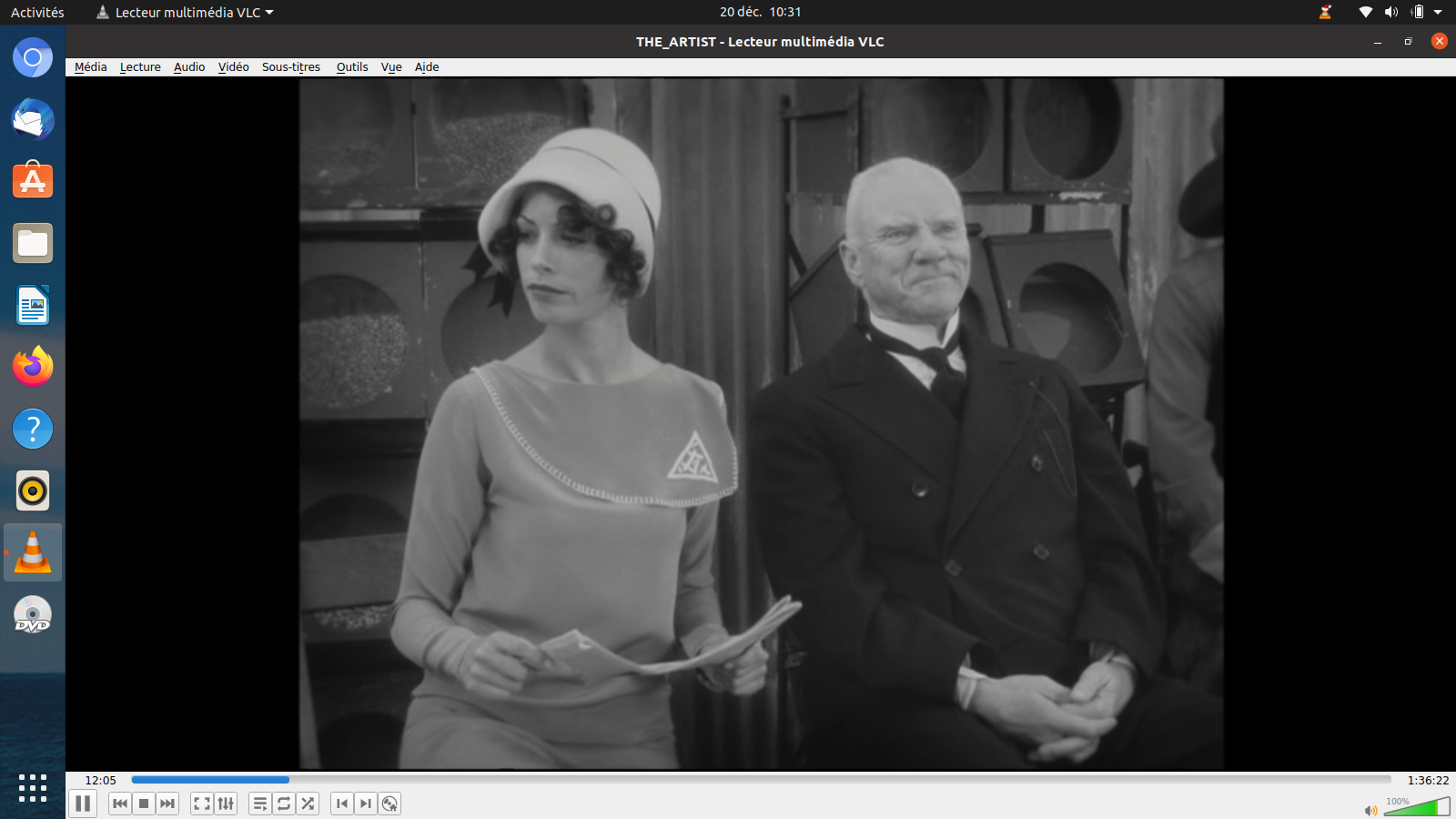Viewport: 1456px width, 819px height.
Task: Show the playlist view
Action: click(x=260, y=804)
